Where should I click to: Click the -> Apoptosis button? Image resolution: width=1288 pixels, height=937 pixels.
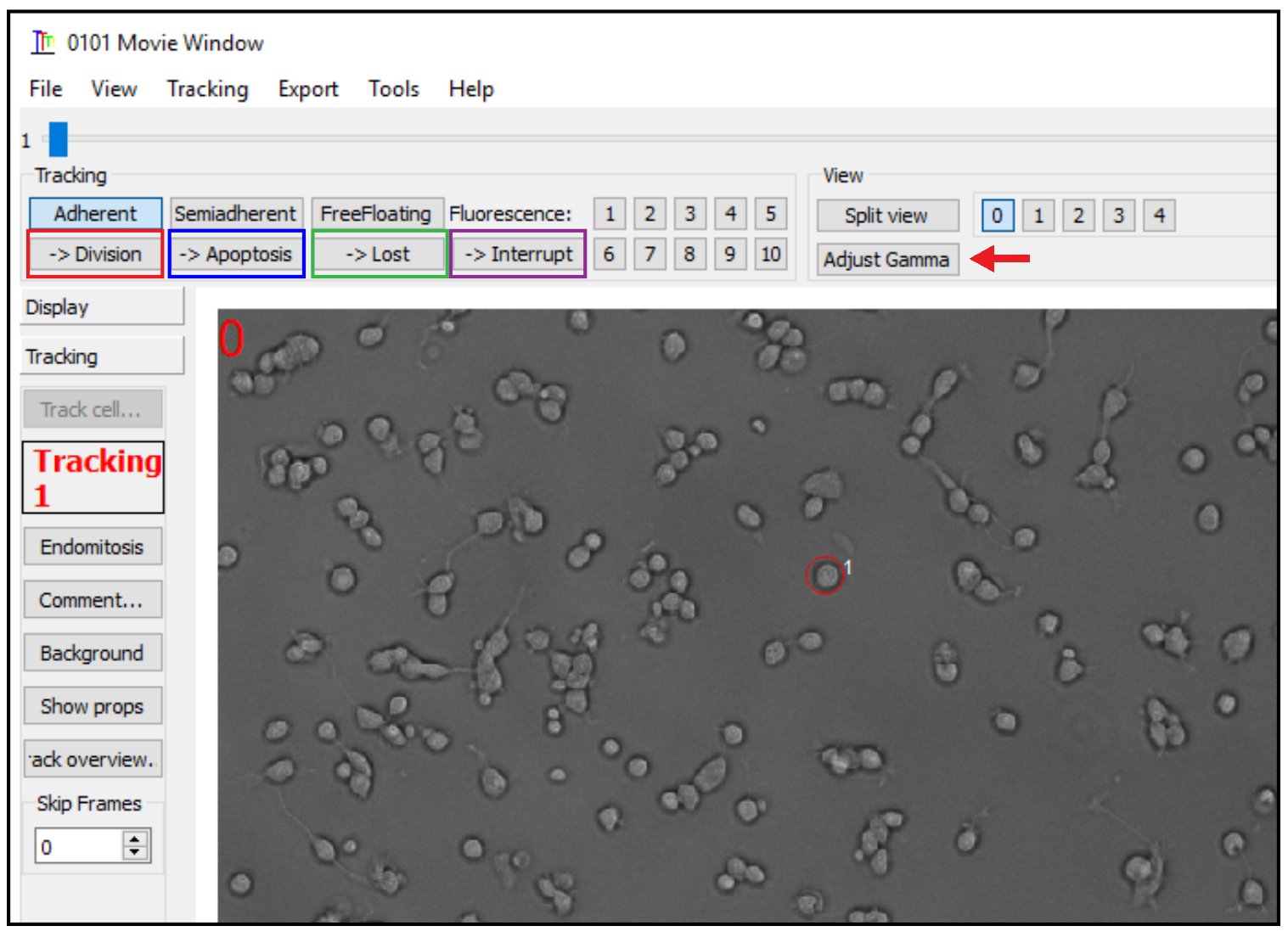coord(236,254)
